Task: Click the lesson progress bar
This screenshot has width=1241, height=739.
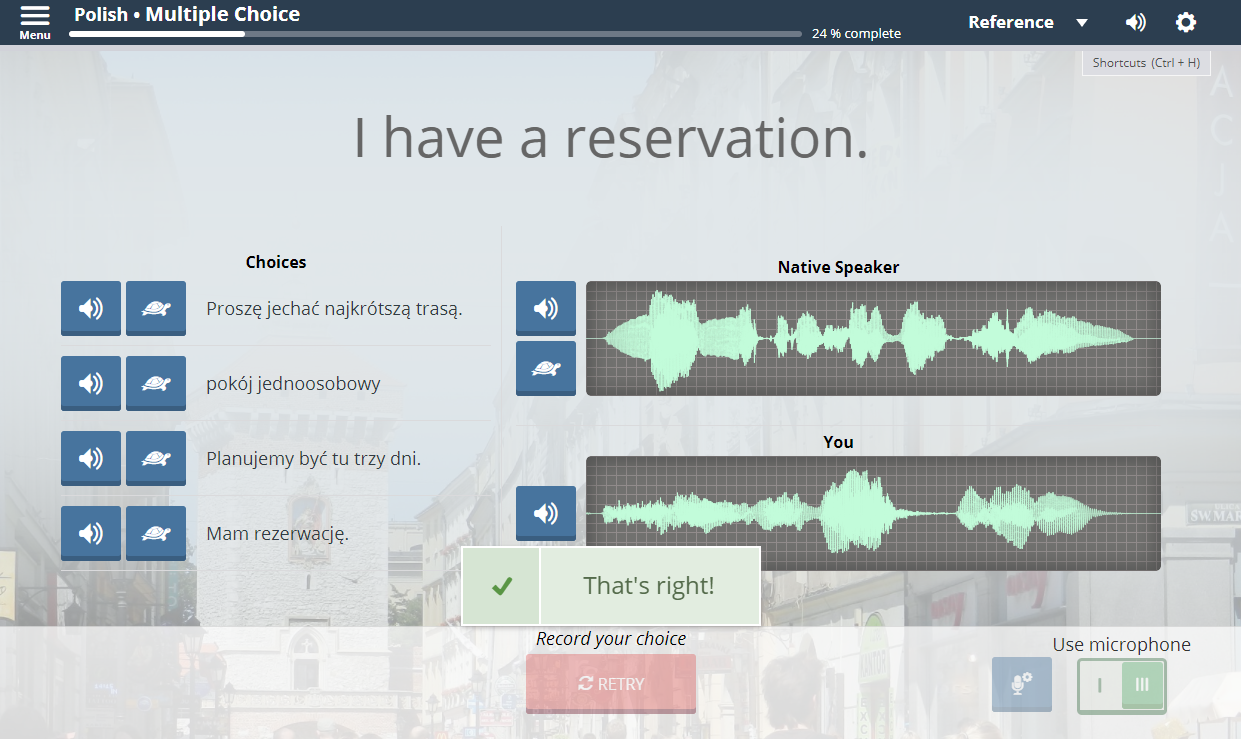Action: (430, 33)
